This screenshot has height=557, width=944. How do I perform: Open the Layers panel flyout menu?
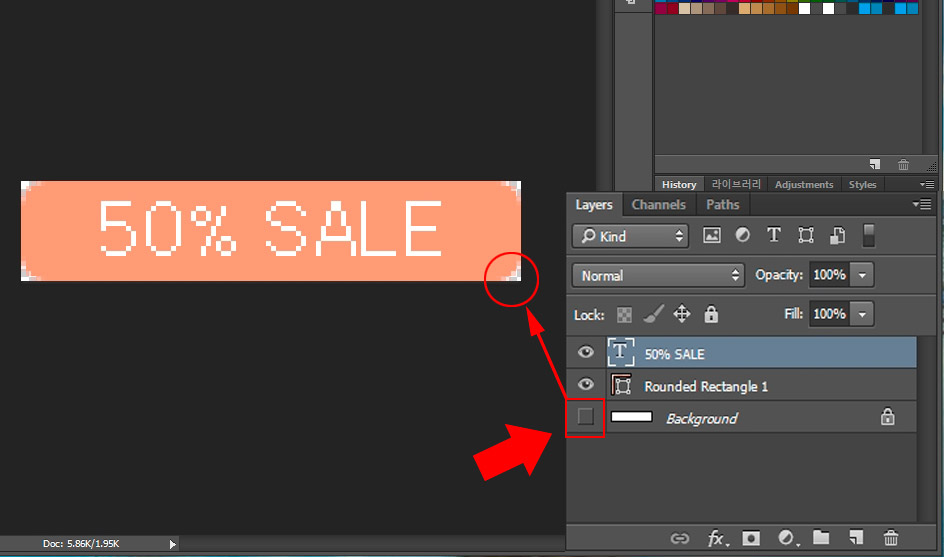(922, 205)
